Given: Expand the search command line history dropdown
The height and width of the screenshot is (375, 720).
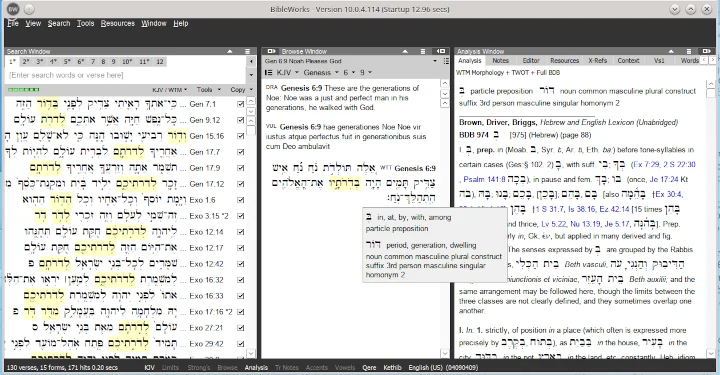Looking at the screenshot, I should click(x=251, y=75).
